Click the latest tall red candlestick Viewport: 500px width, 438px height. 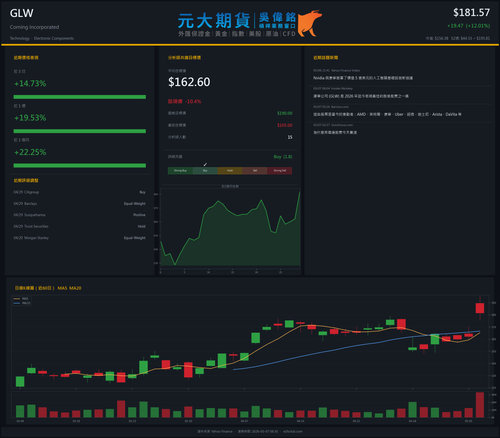pos(480,308)
